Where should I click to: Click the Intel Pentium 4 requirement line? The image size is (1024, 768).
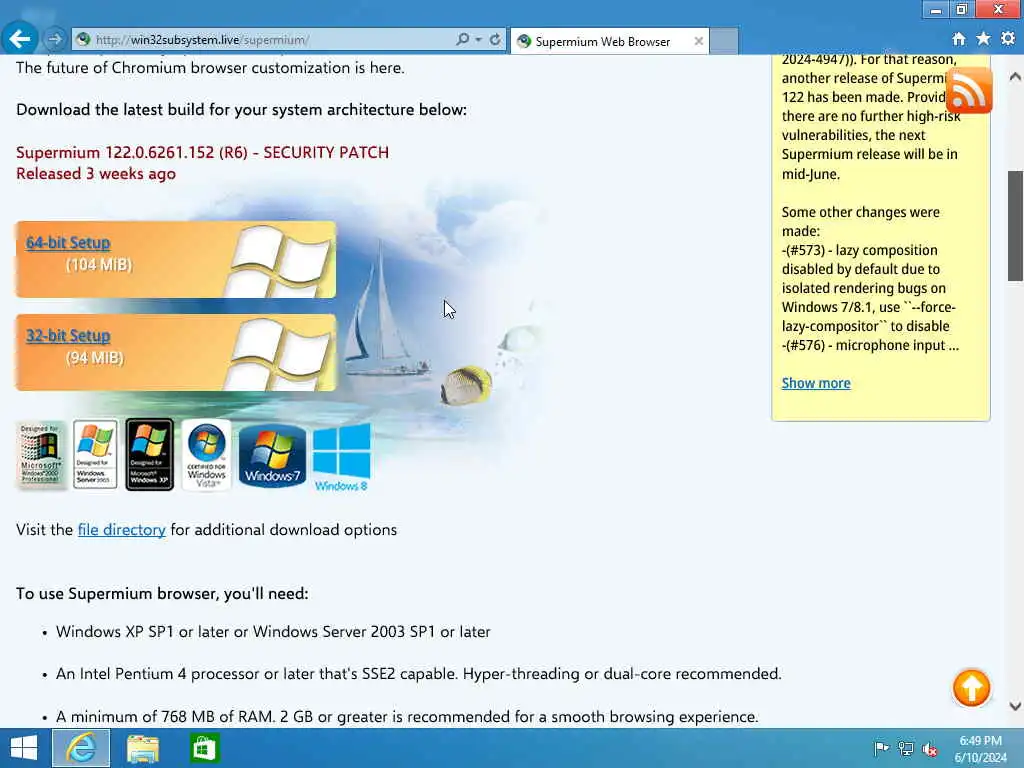click(x=419, y=673)
